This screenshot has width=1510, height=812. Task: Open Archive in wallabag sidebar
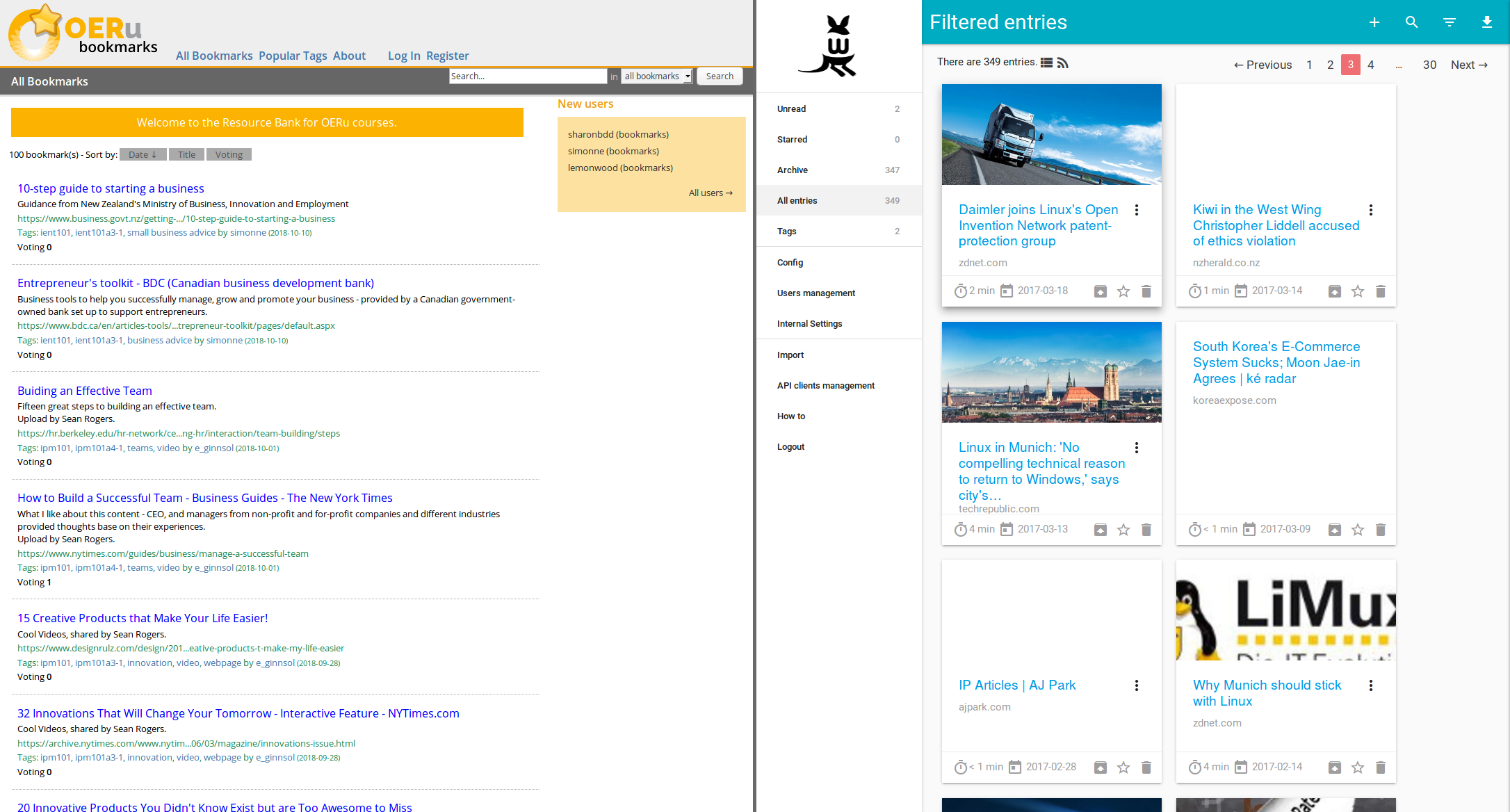click(838, 170)
